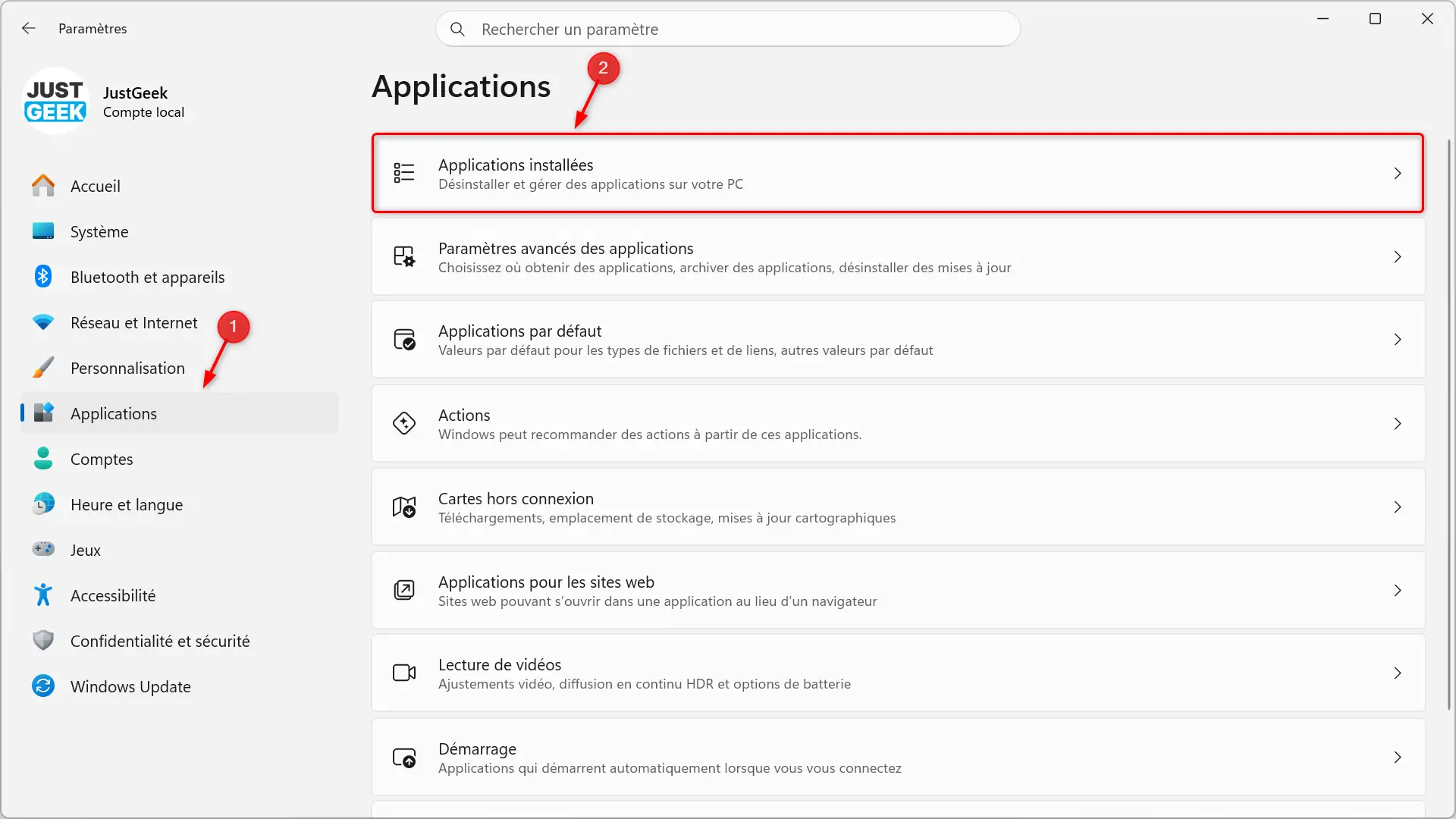Open the Windows Update section

coord(179,686)
